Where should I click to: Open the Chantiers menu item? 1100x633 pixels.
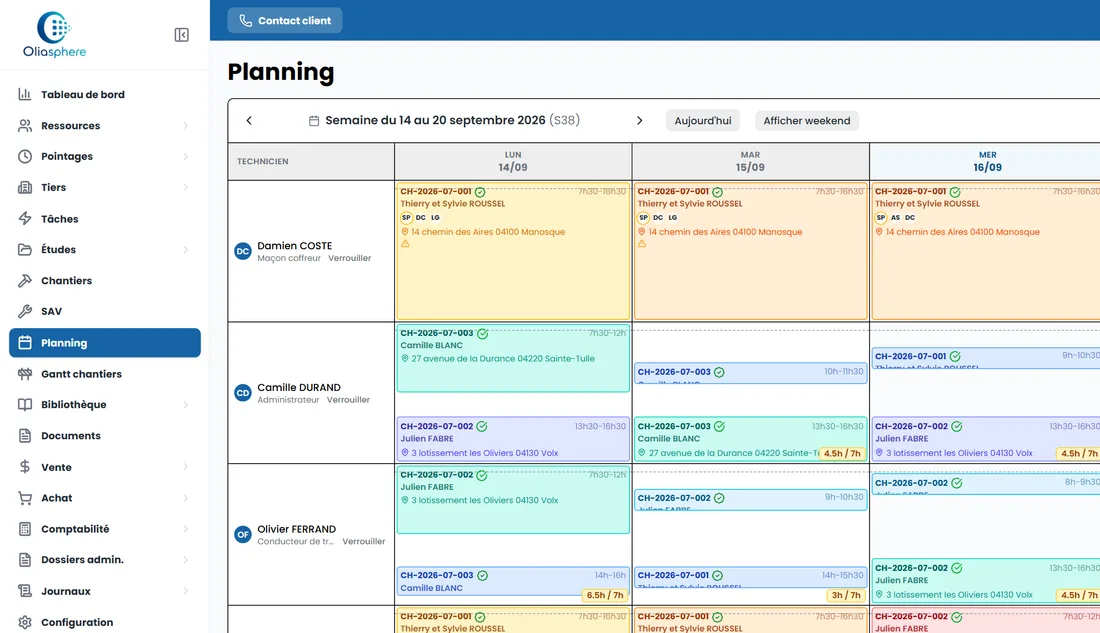point(105,281)
